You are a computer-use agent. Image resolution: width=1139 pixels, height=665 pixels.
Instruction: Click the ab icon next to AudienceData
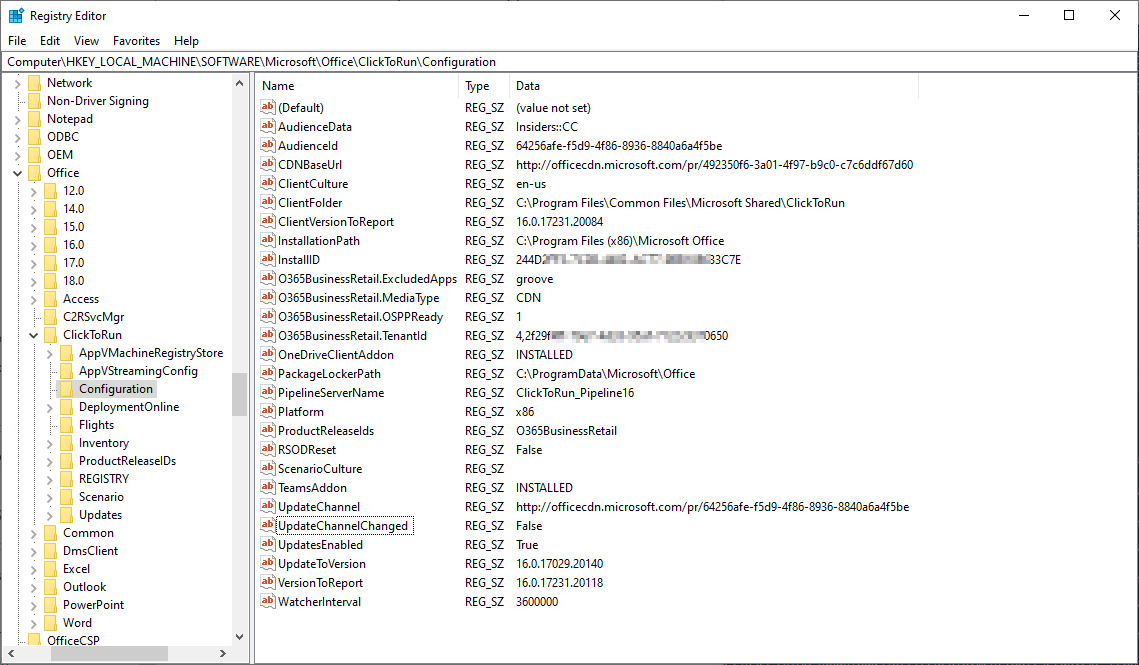click(x=267, y=126)
